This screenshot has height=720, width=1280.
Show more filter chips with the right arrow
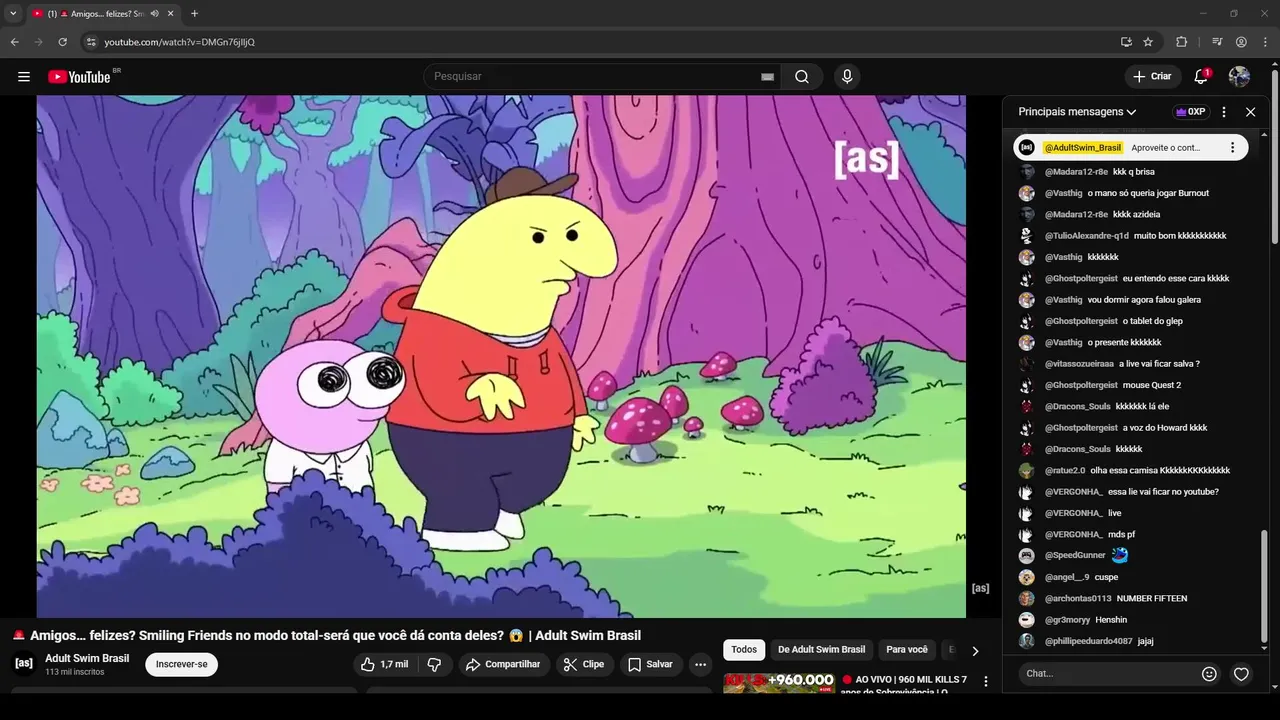tap(975, 651)
